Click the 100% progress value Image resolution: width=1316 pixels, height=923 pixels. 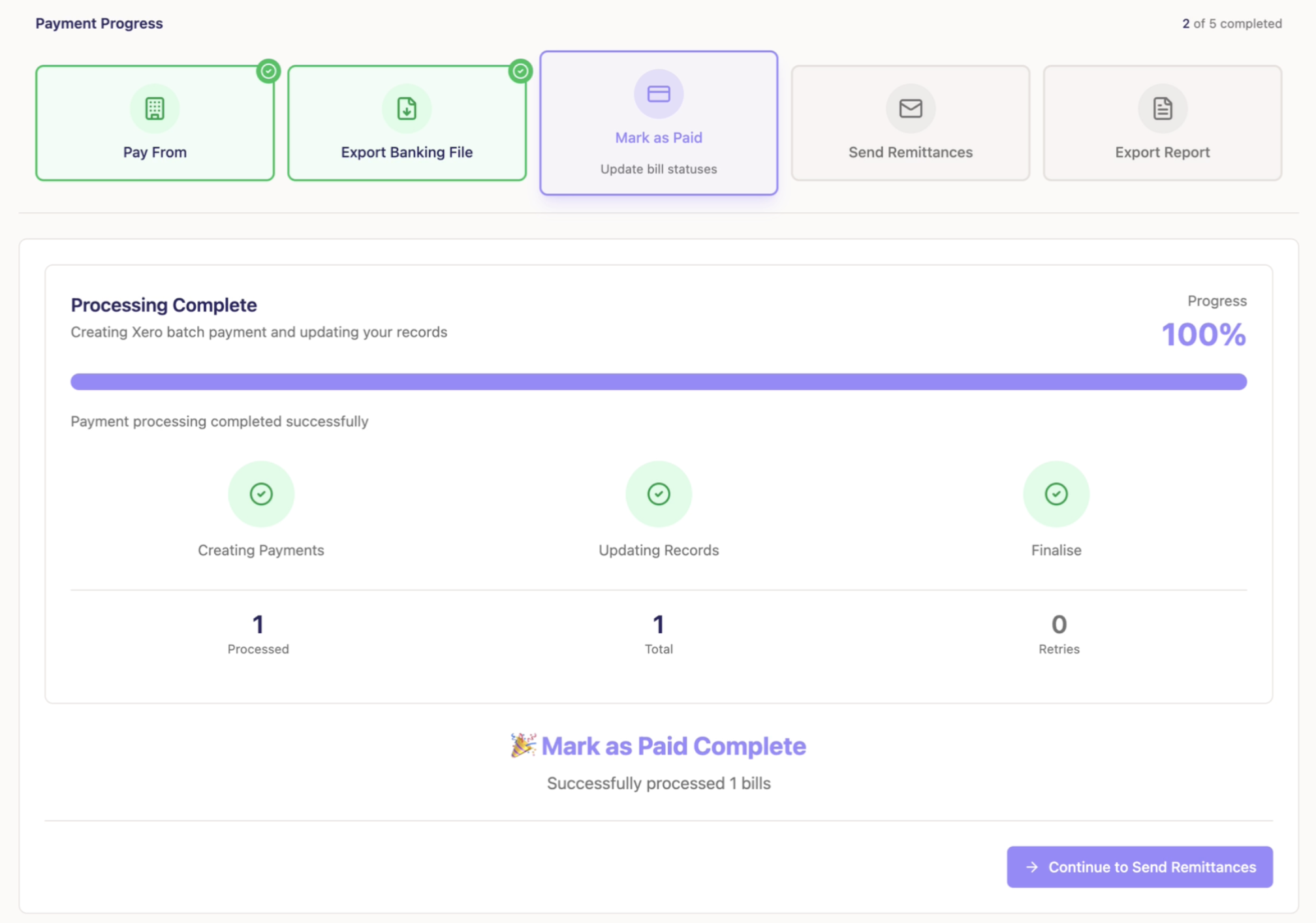click(1203, 335)
